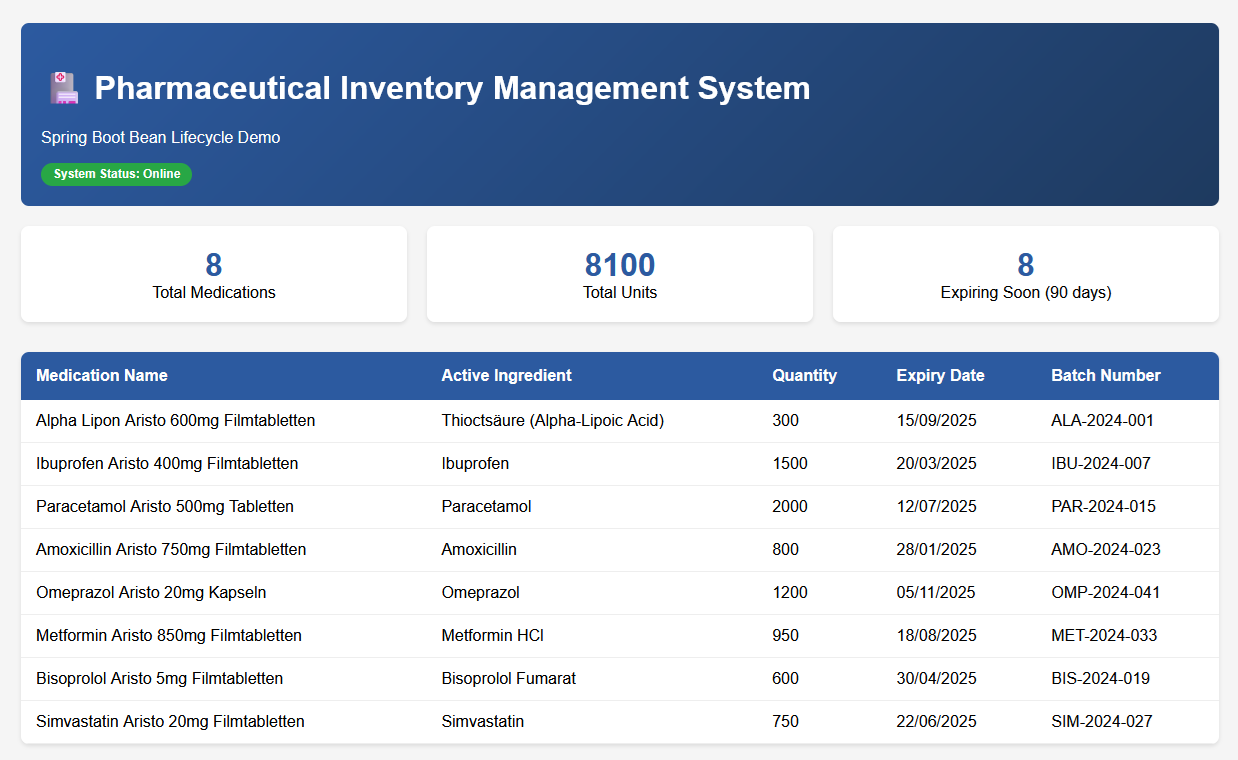Select Simvastatin Aristo 20mg Filmtabletten row
The image size is (1238, 760).
pos(170,722)
